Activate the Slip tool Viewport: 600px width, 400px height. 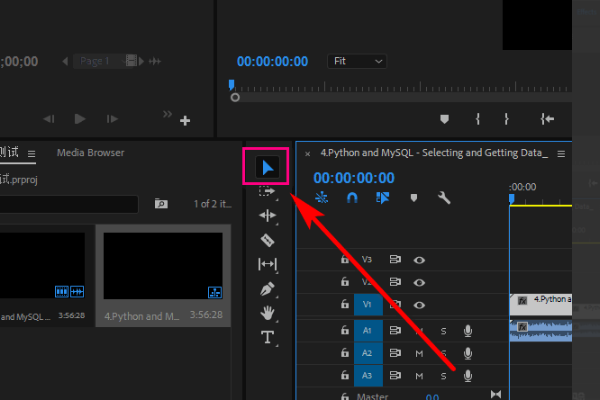click(267, 264)
